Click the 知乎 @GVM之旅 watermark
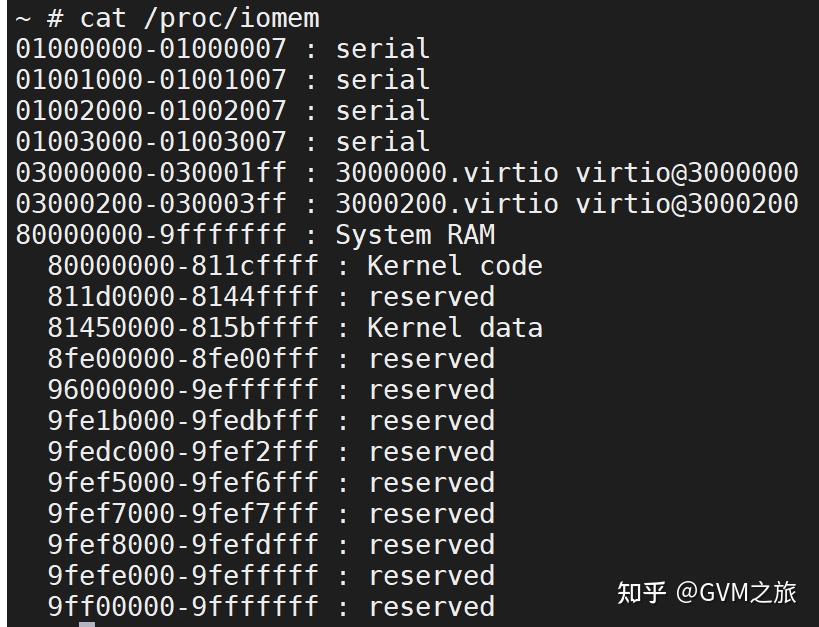Screen dimensions: 819x627 coord(706,592)
